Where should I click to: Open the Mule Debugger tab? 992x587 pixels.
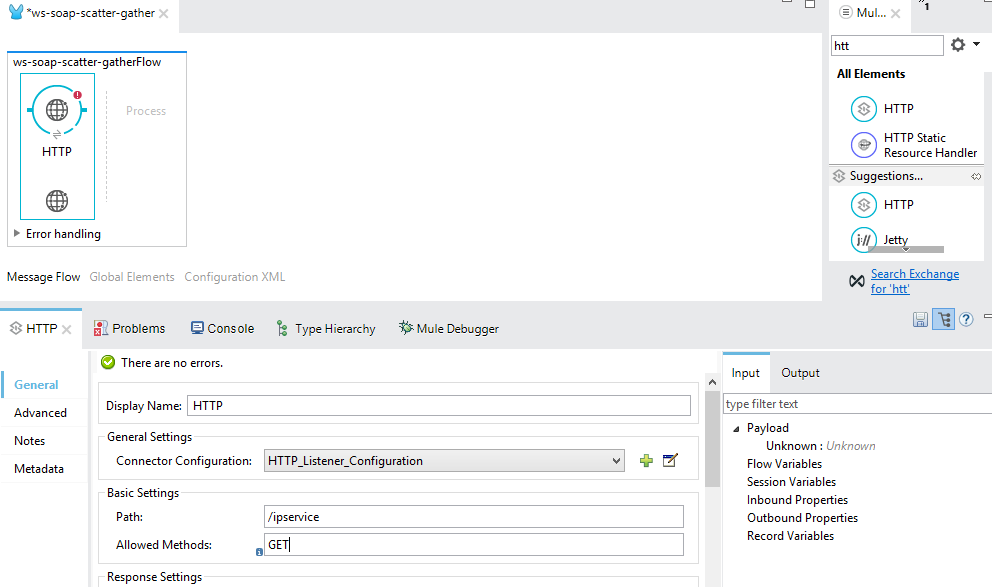(x=449, y=329)
